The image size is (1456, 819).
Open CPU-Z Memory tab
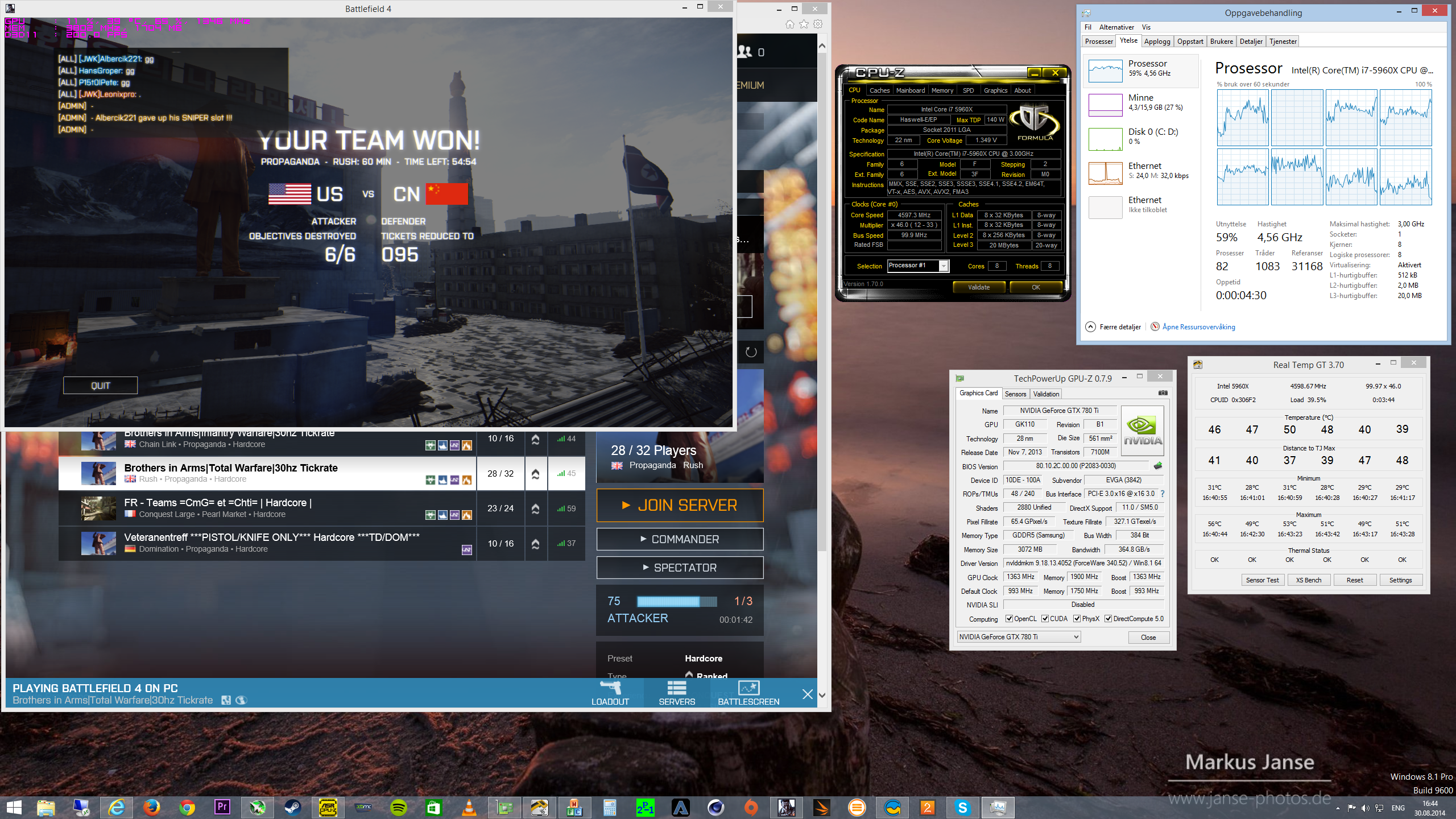click(942, 90)
